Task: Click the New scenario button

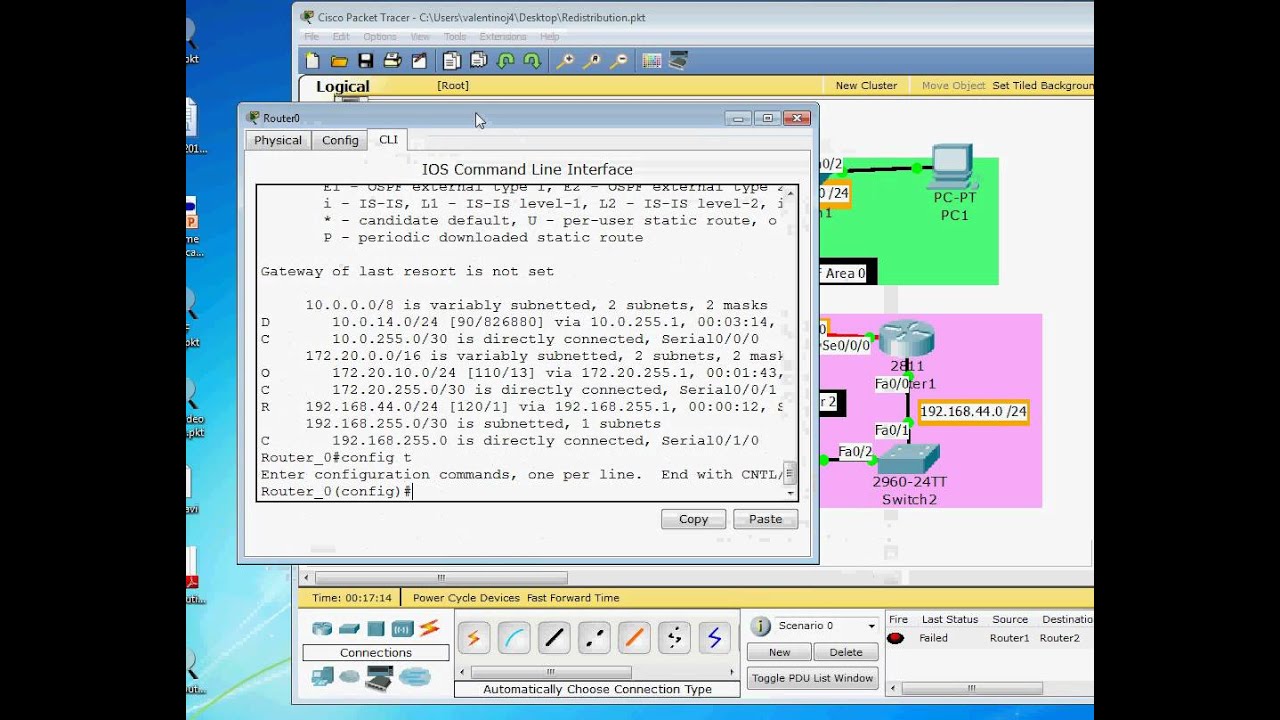Action: 779,652
